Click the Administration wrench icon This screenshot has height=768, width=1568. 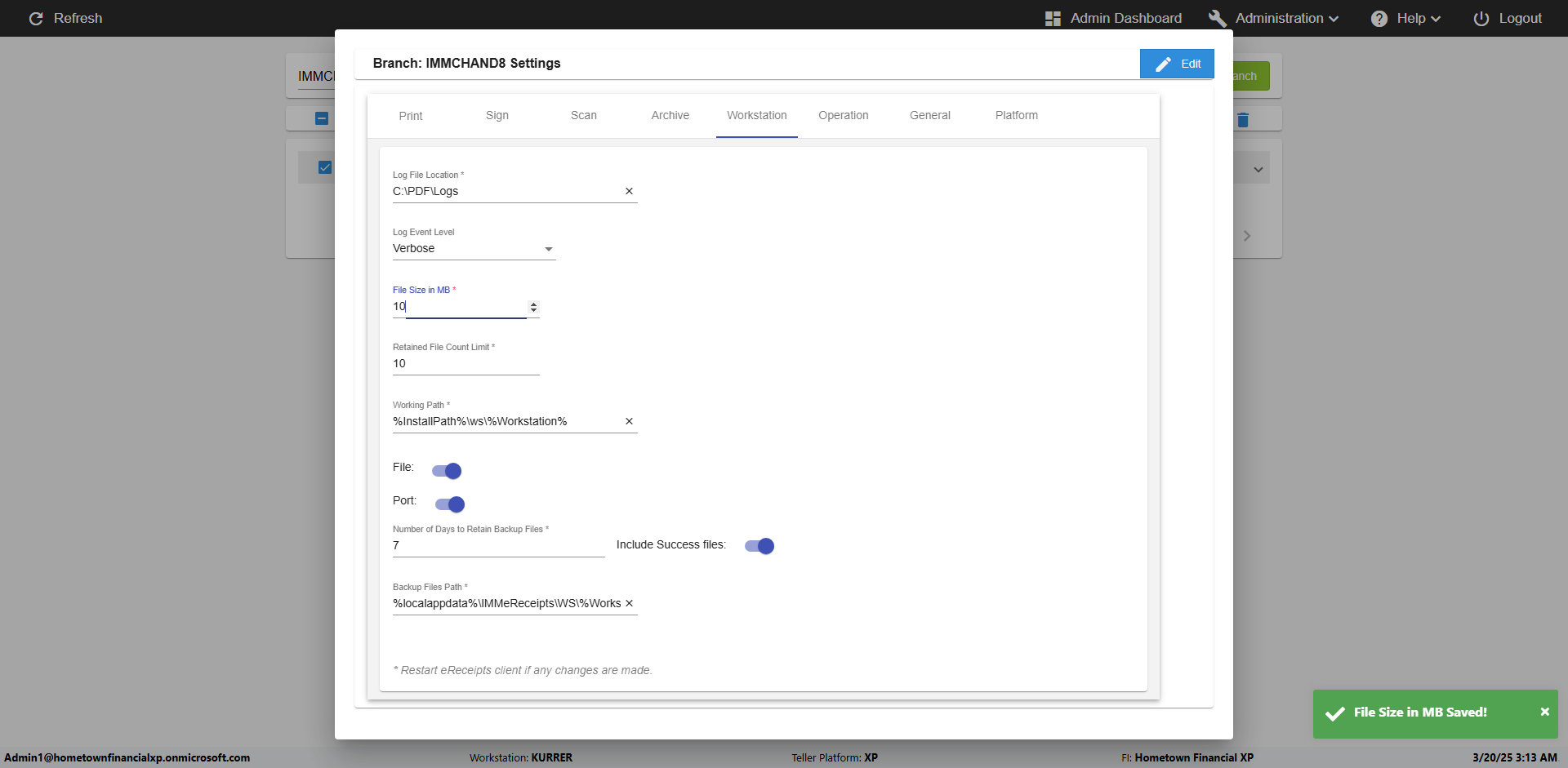pyautogui.click(x=1217, y=19)
